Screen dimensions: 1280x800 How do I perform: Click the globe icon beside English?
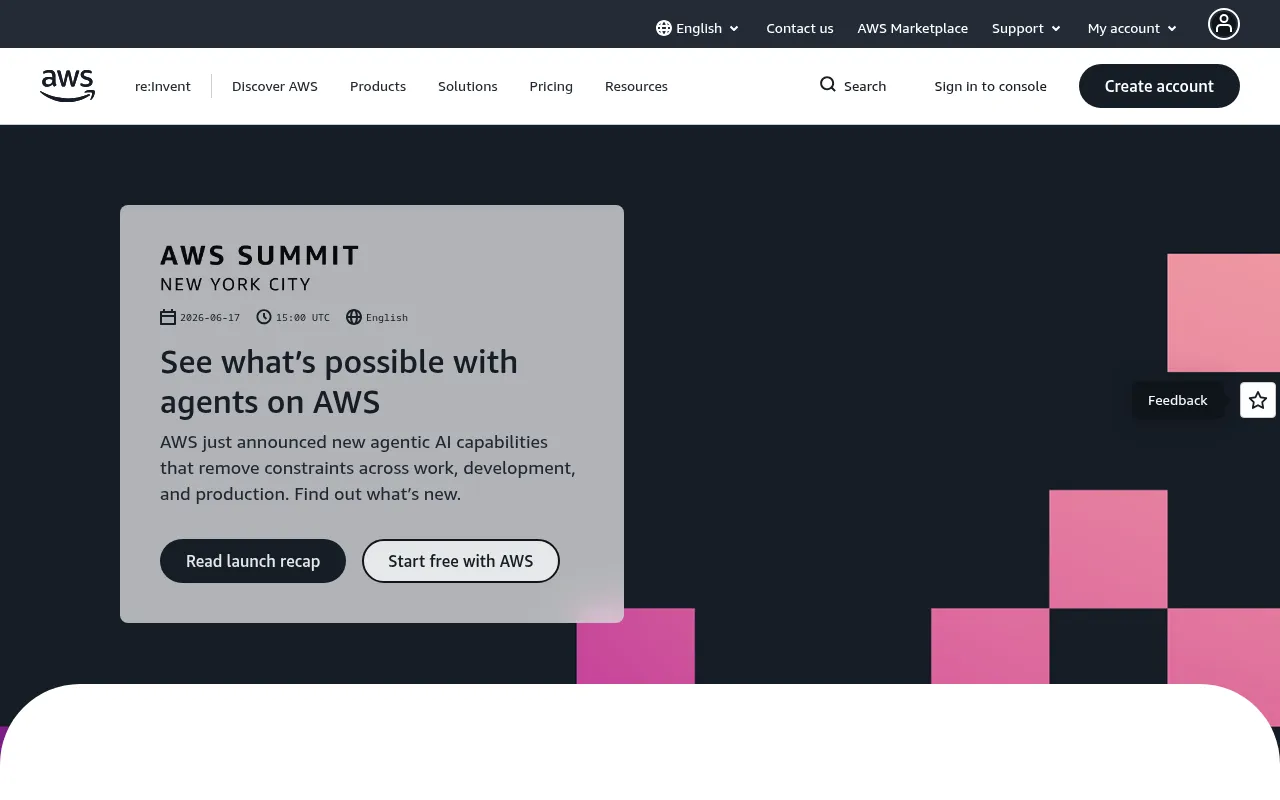pyautogui.click(x=664, y=28)
